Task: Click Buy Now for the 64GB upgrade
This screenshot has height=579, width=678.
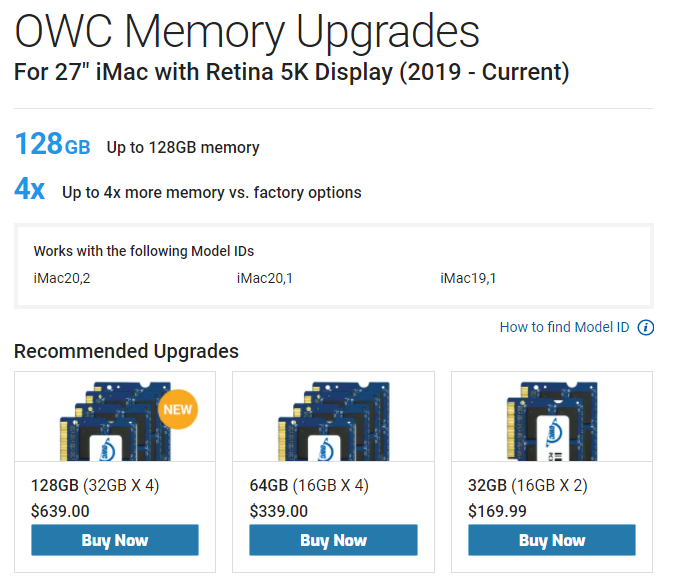Action: point(333,540)
